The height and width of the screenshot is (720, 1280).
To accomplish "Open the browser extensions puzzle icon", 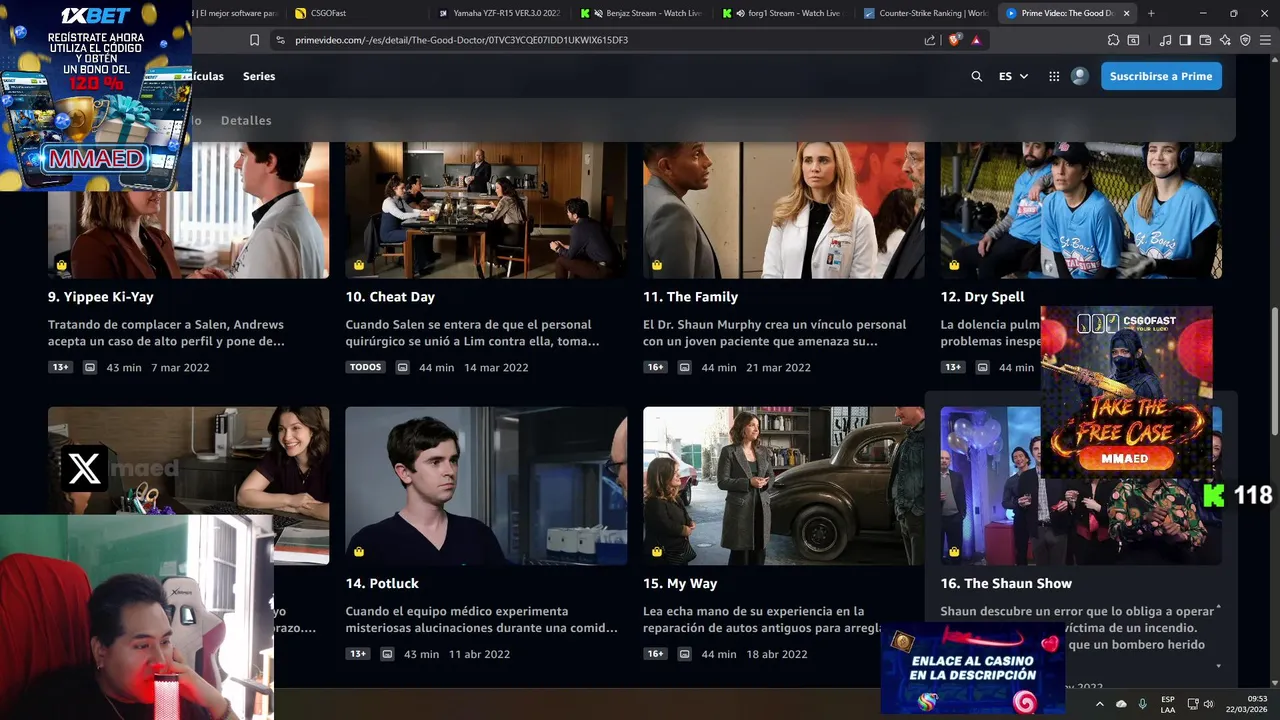I will [x=1113, y=40].
